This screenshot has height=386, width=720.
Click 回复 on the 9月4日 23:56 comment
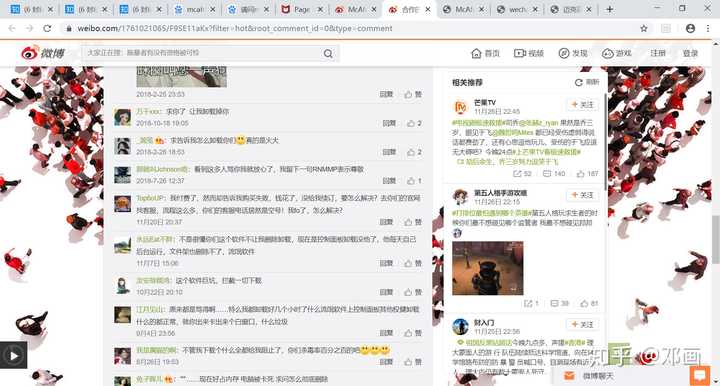pyautogui.click(x=386, y=333)
